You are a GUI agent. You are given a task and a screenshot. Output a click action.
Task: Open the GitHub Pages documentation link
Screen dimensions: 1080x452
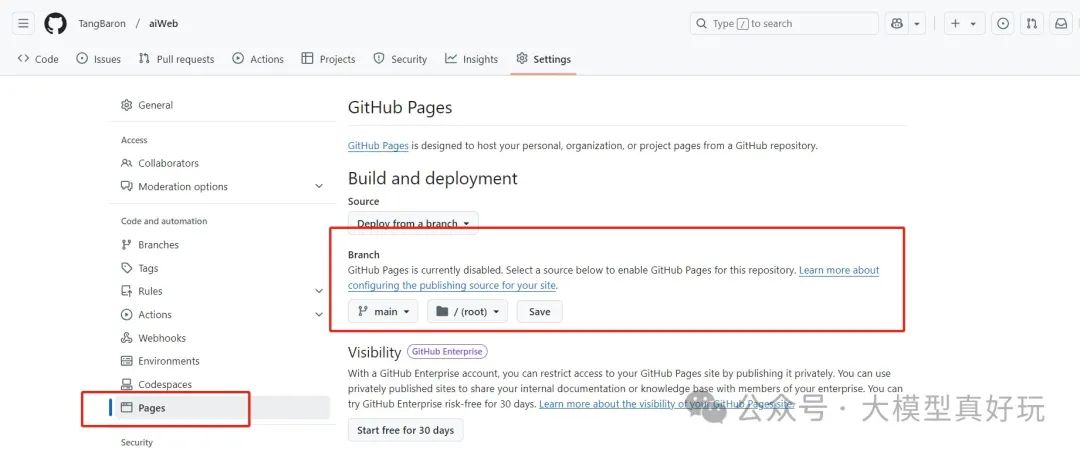[x=378, y=146]
